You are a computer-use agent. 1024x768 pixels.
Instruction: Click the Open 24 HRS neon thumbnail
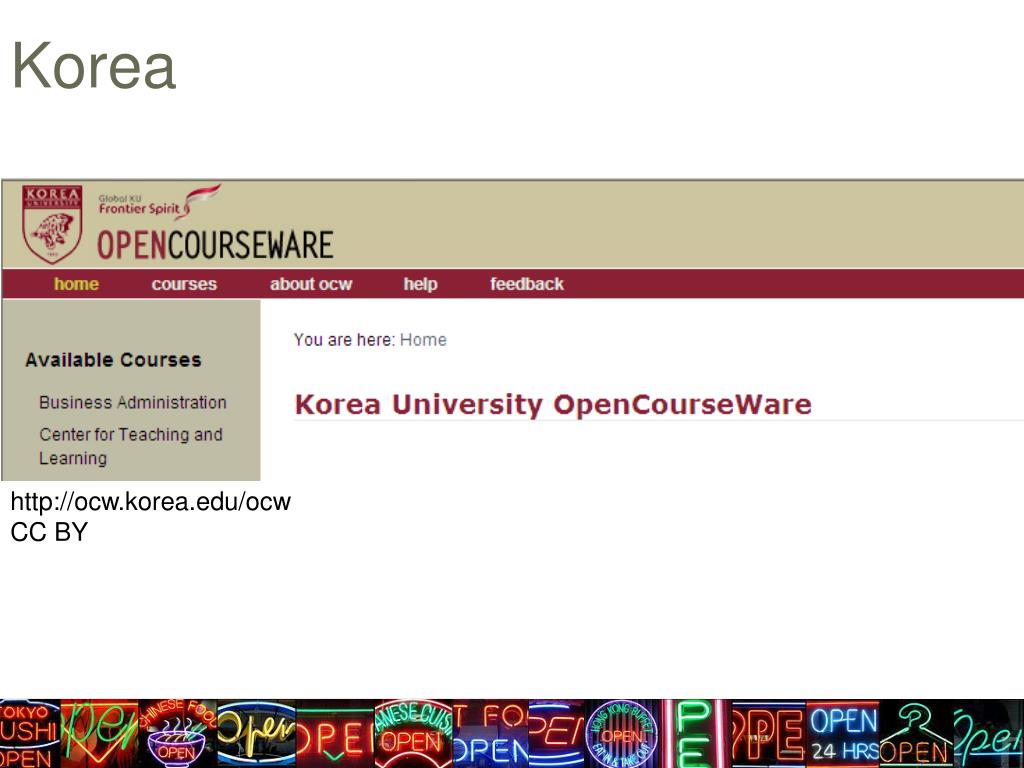pyautogui.click(x=843, y=733)
